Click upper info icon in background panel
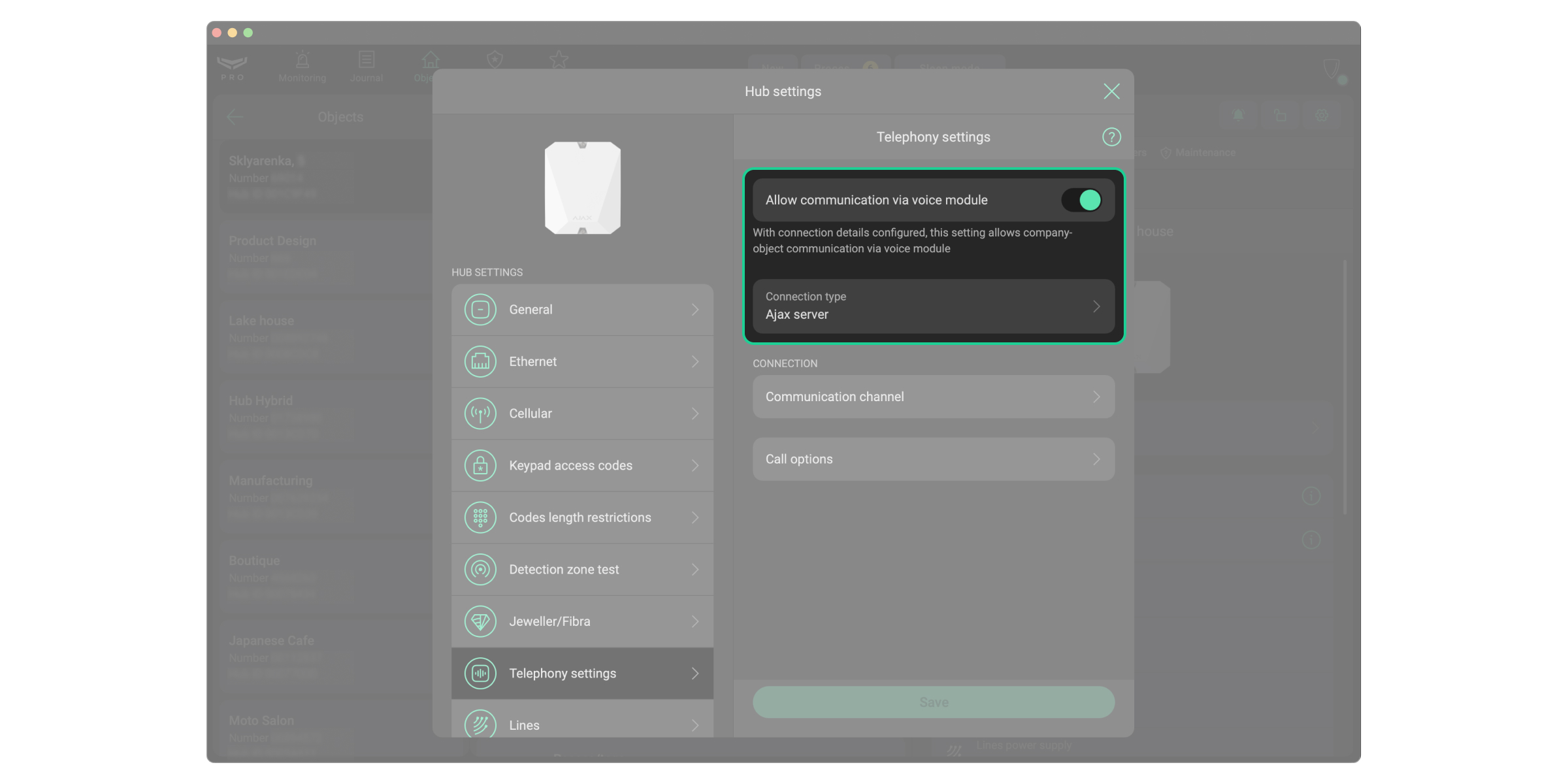Screen dimensions: 1568x784 1311,496
